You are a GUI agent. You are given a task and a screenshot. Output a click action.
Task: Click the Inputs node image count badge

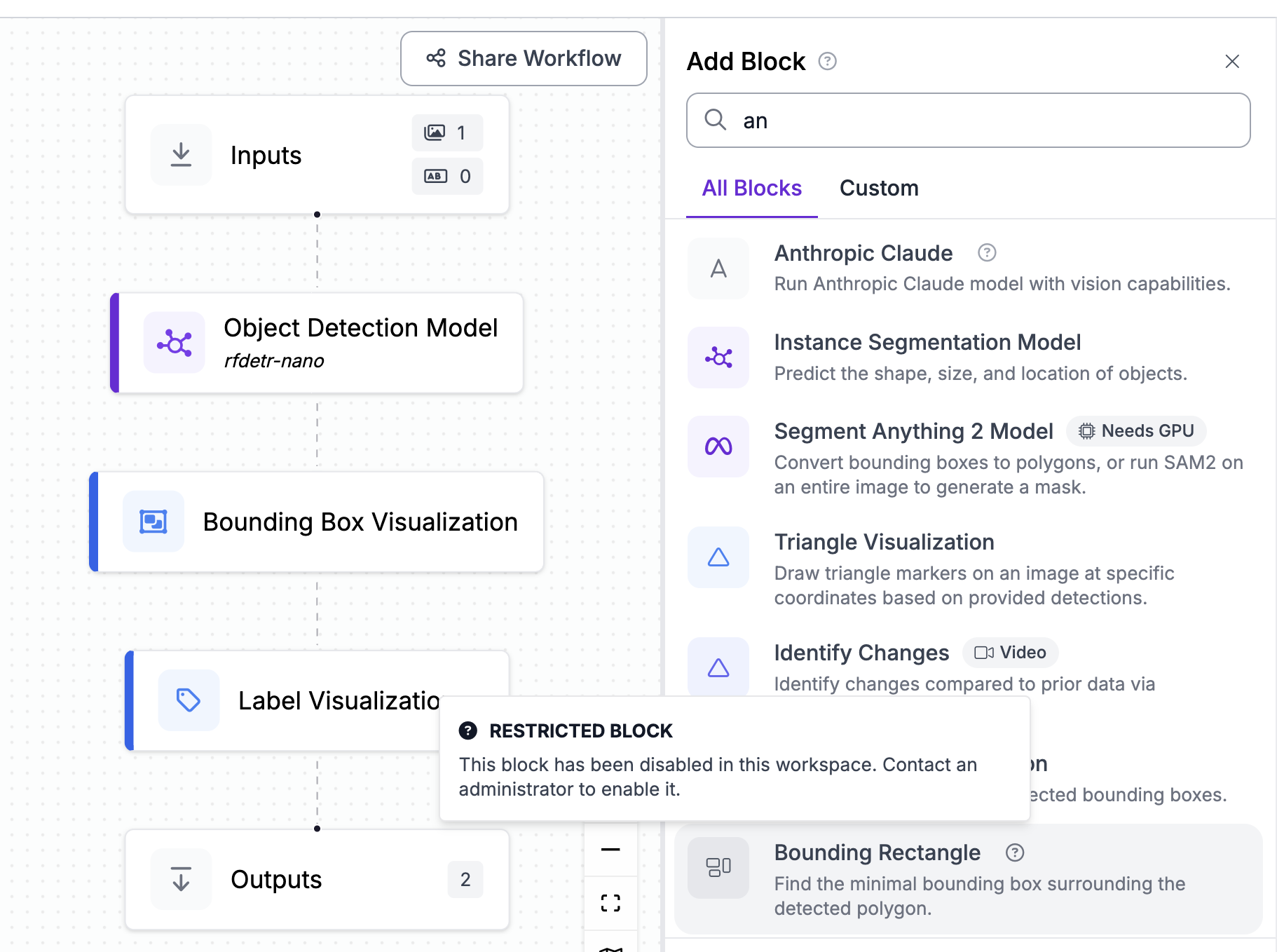(447, 132)
